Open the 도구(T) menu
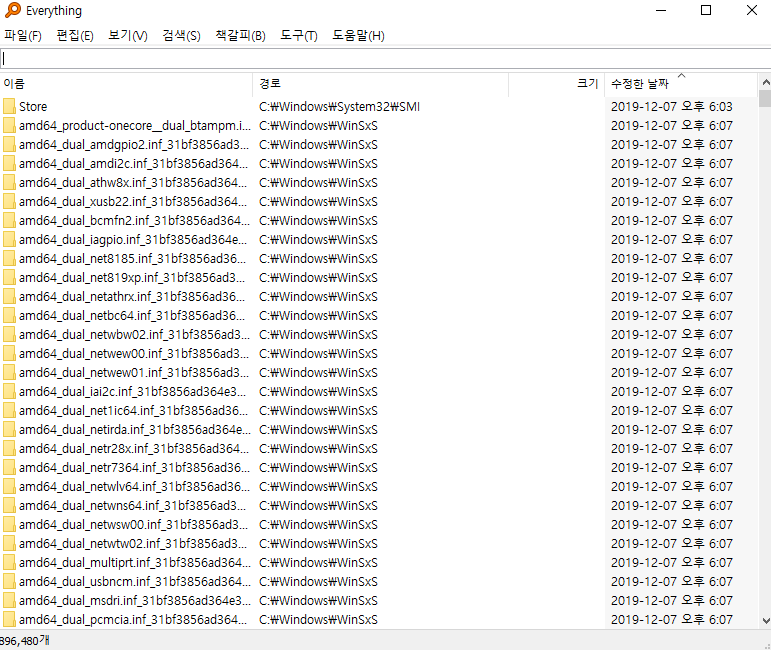Screen dimensions: 771x650 (299, 35)
